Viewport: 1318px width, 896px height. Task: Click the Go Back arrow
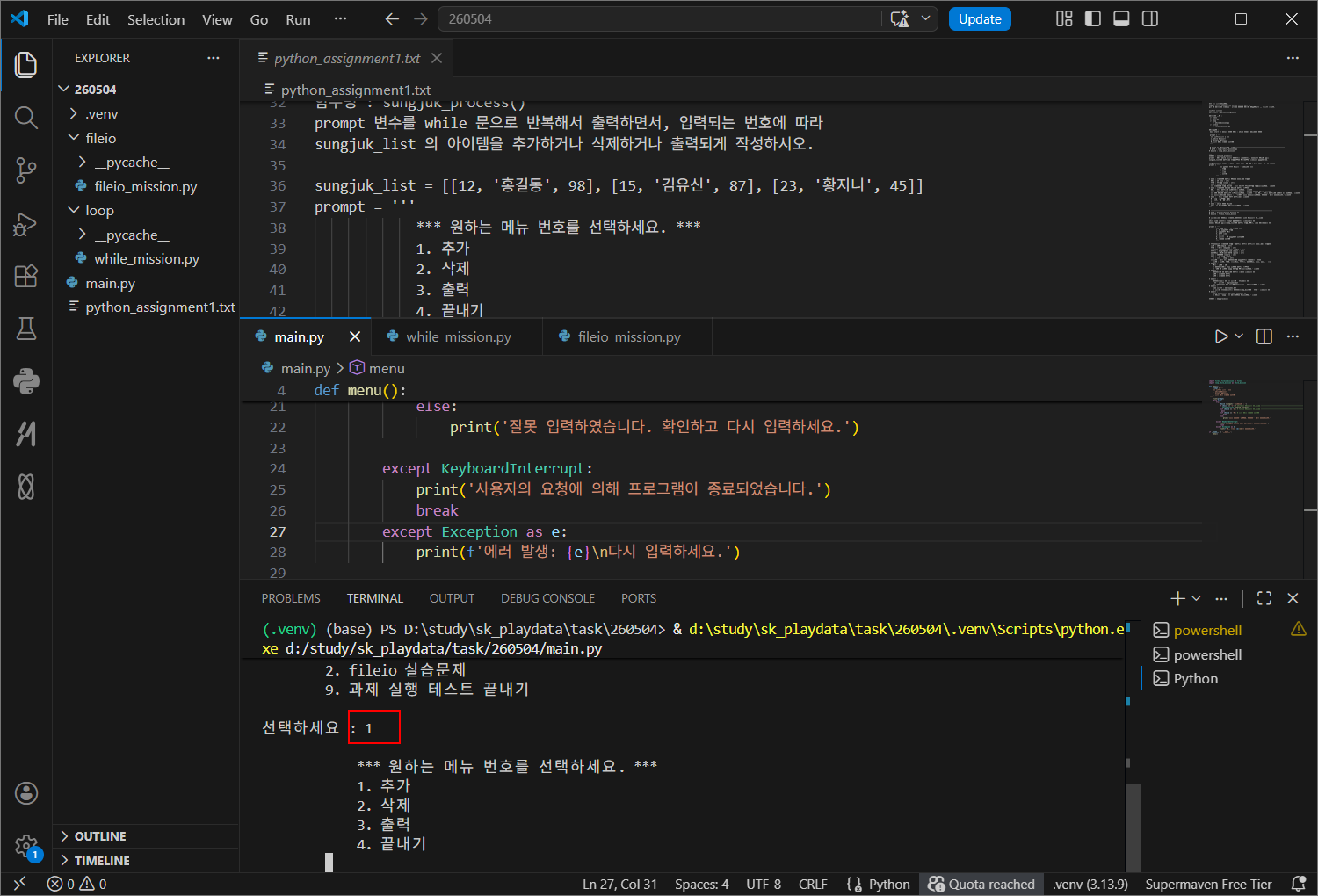392,19
